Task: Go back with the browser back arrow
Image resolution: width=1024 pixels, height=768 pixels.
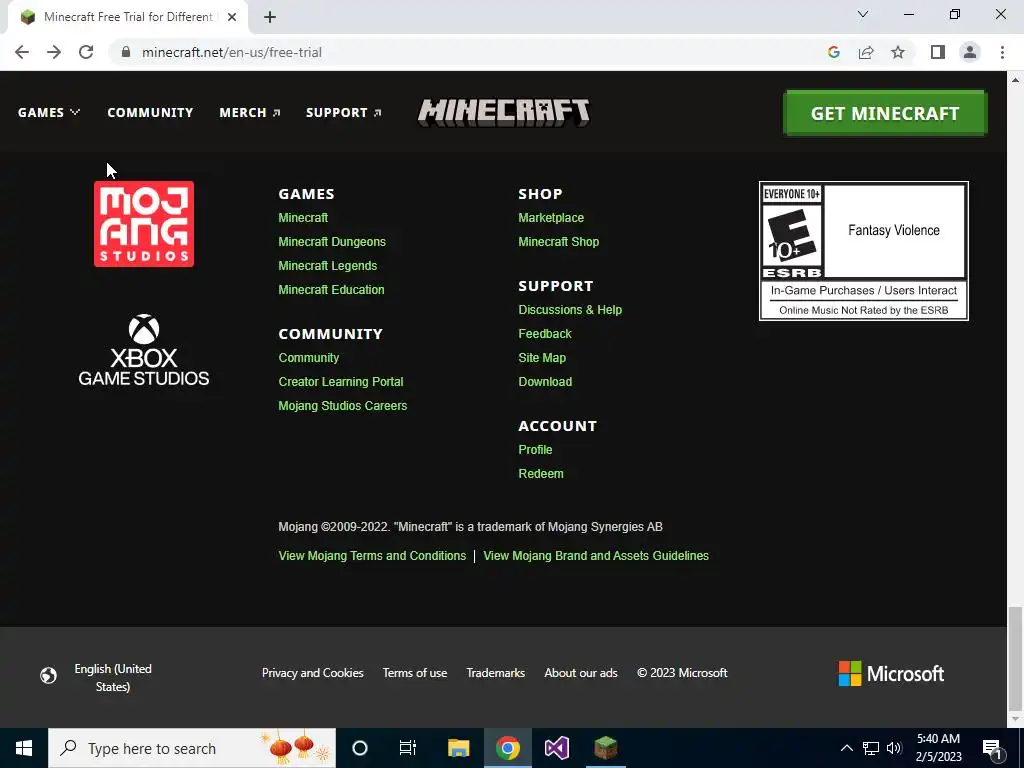Action: pyautogui.click(x=22, y=52)
